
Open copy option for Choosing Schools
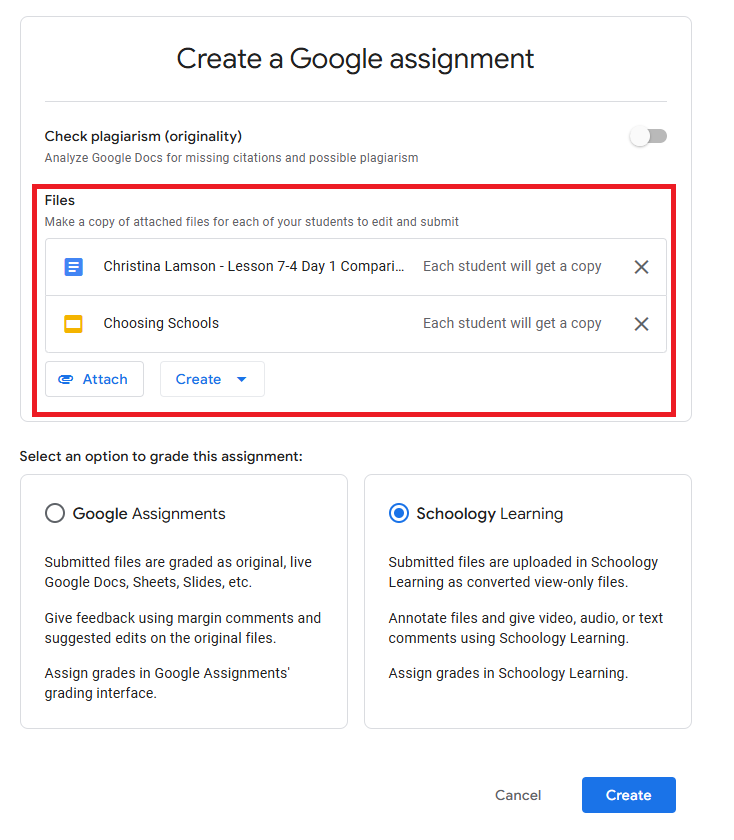512,324
